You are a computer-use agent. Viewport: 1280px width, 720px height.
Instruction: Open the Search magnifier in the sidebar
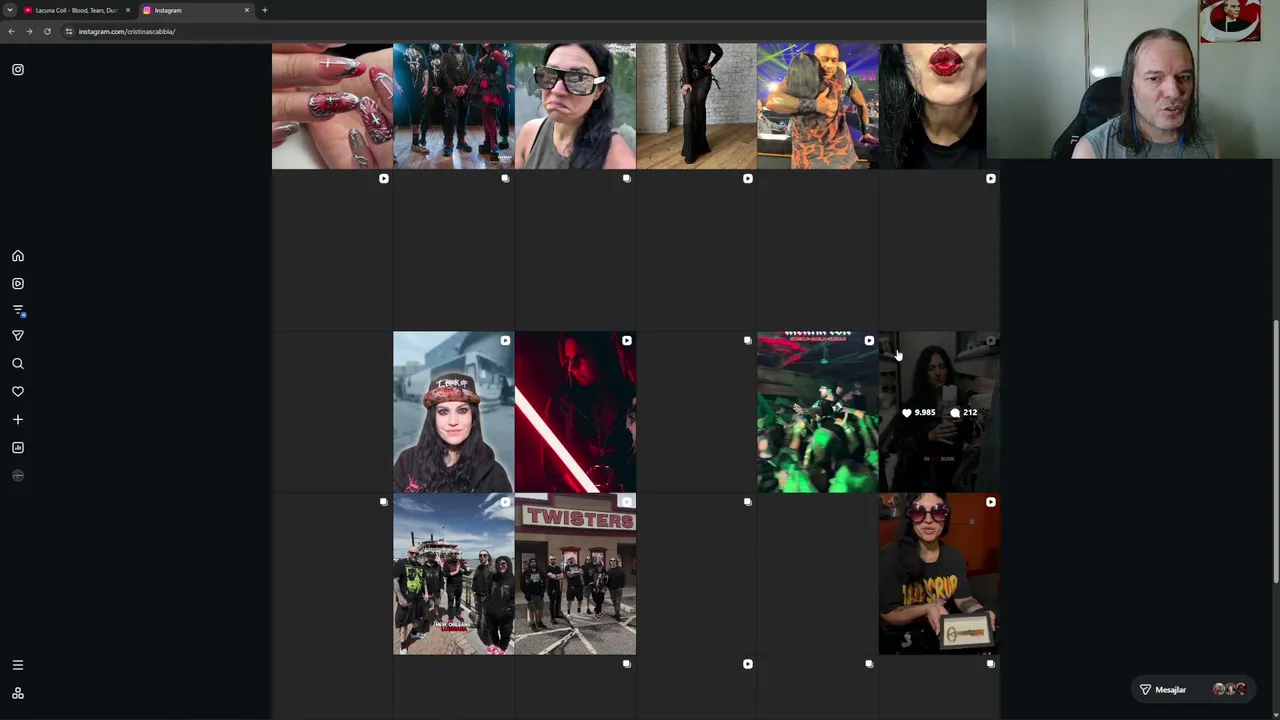[18, 364]
